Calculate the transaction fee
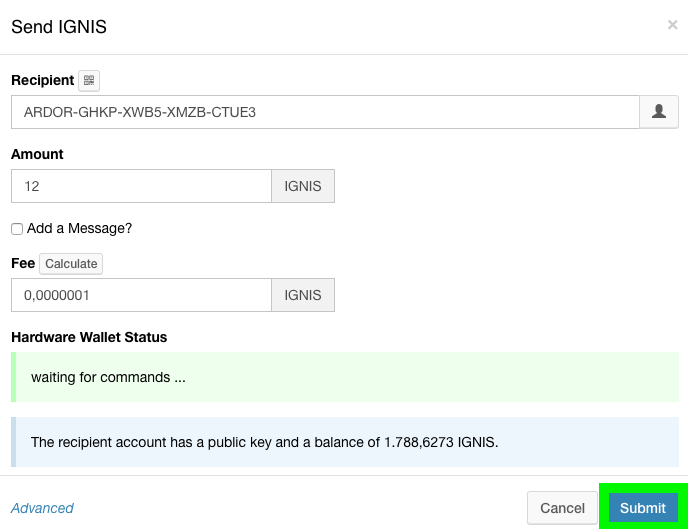The height and width of the screenshot is (529, 688). 71,264
